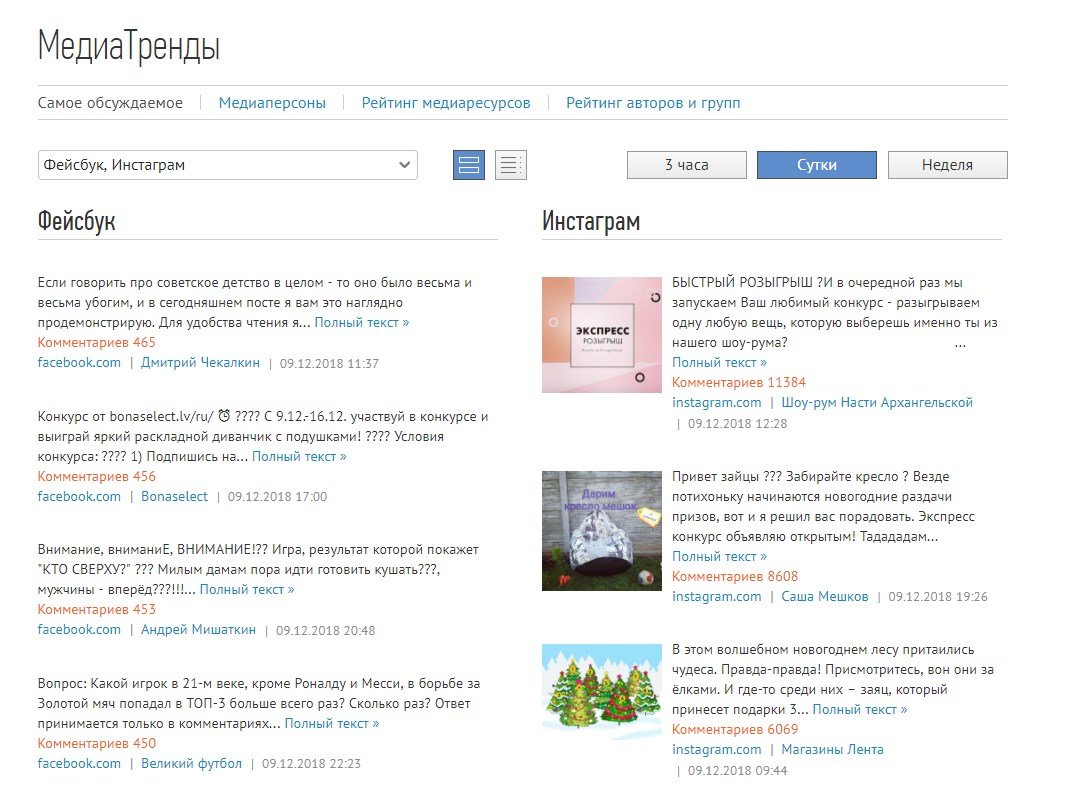Open author Шоу-рум Насти Архангельской
Image resolution: width=1065 pixels, height=802 pixels.
(877, 403)
